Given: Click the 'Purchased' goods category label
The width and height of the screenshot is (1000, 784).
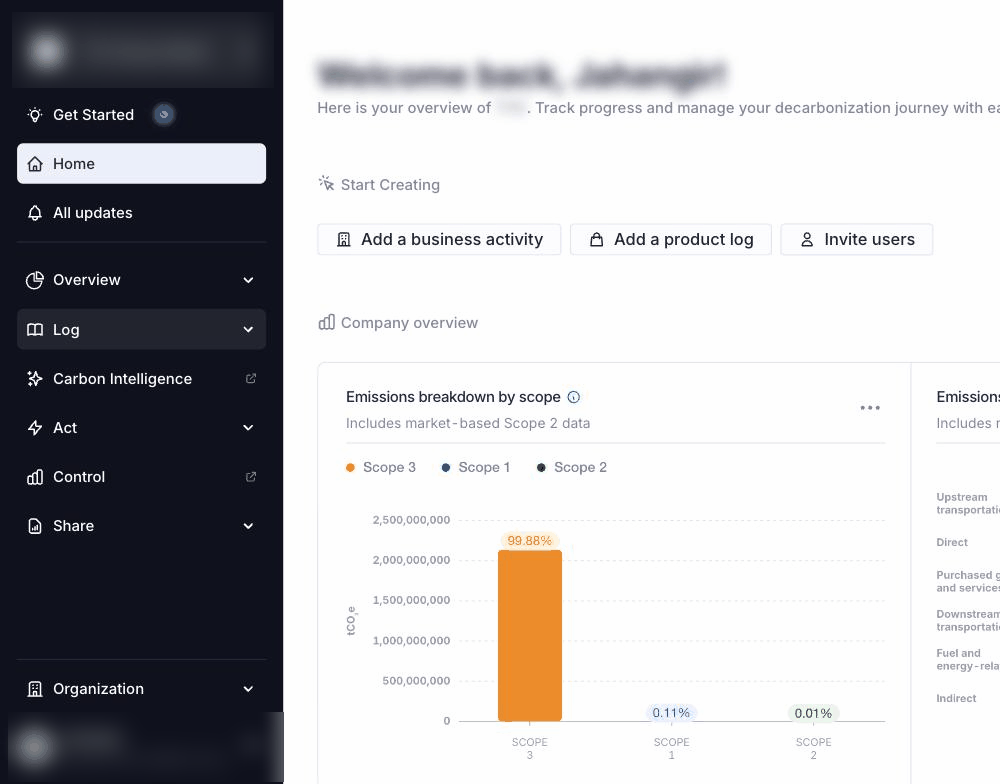Looking at the screenshot, I should (x=967, y=581).
